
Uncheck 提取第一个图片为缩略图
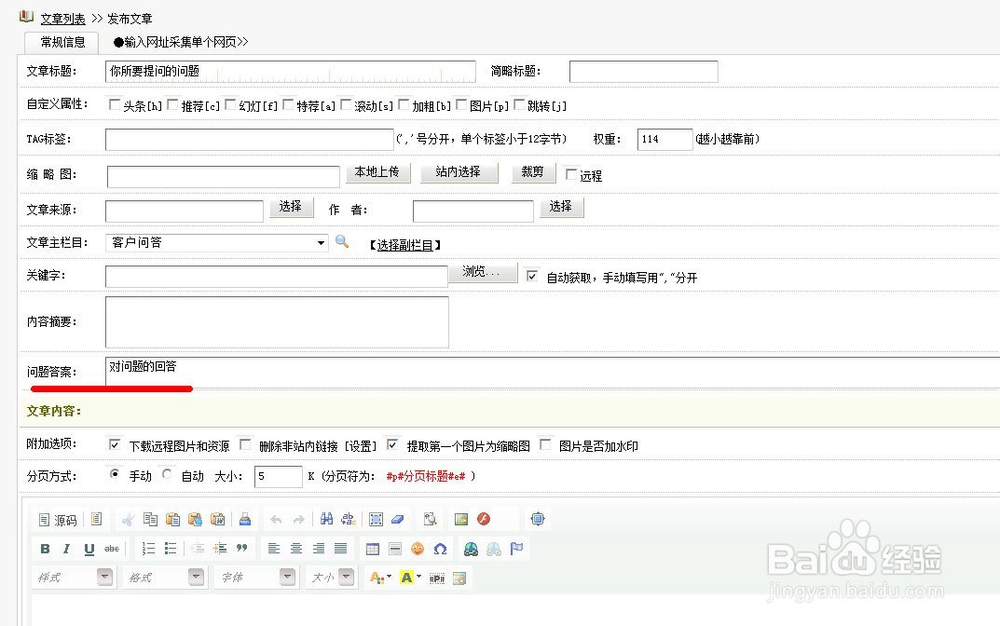tap(392, 446)
